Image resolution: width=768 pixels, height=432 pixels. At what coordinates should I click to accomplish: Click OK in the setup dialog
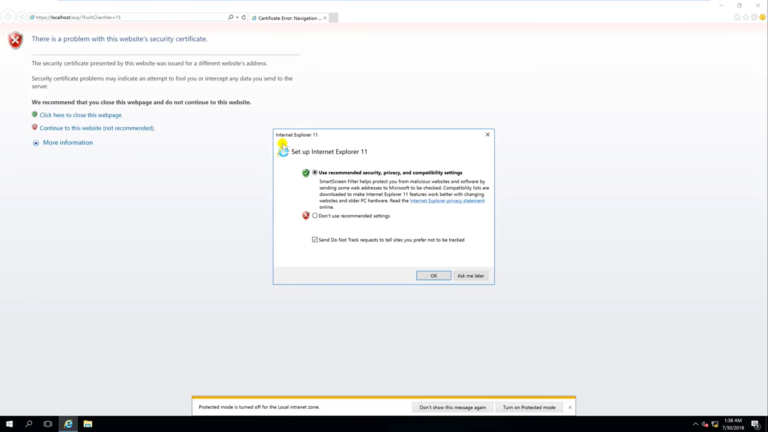(x=433, y=276)
